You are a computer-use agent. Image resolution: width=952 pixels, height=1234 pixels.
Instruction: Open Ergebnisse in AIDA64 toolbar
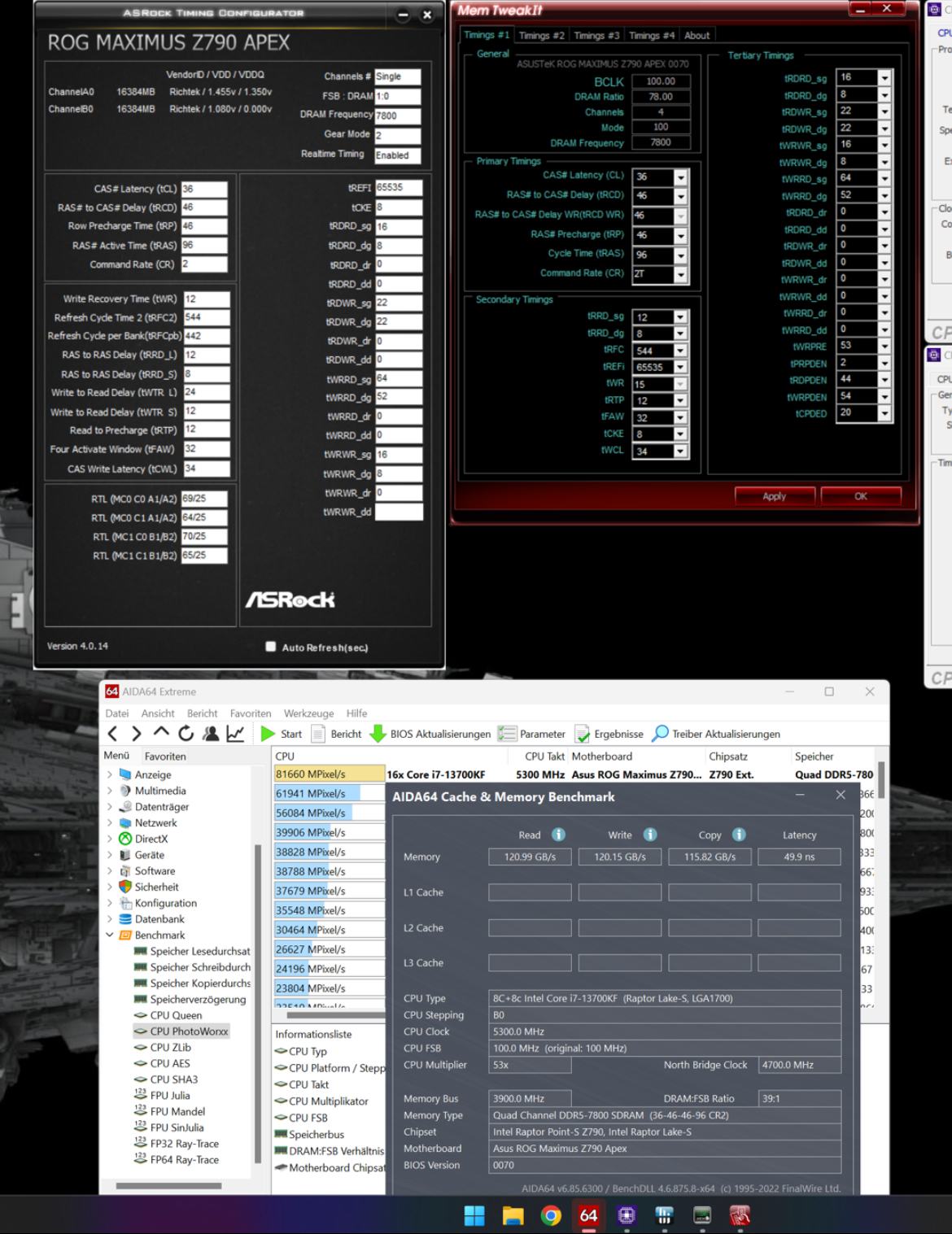point(609,734)
